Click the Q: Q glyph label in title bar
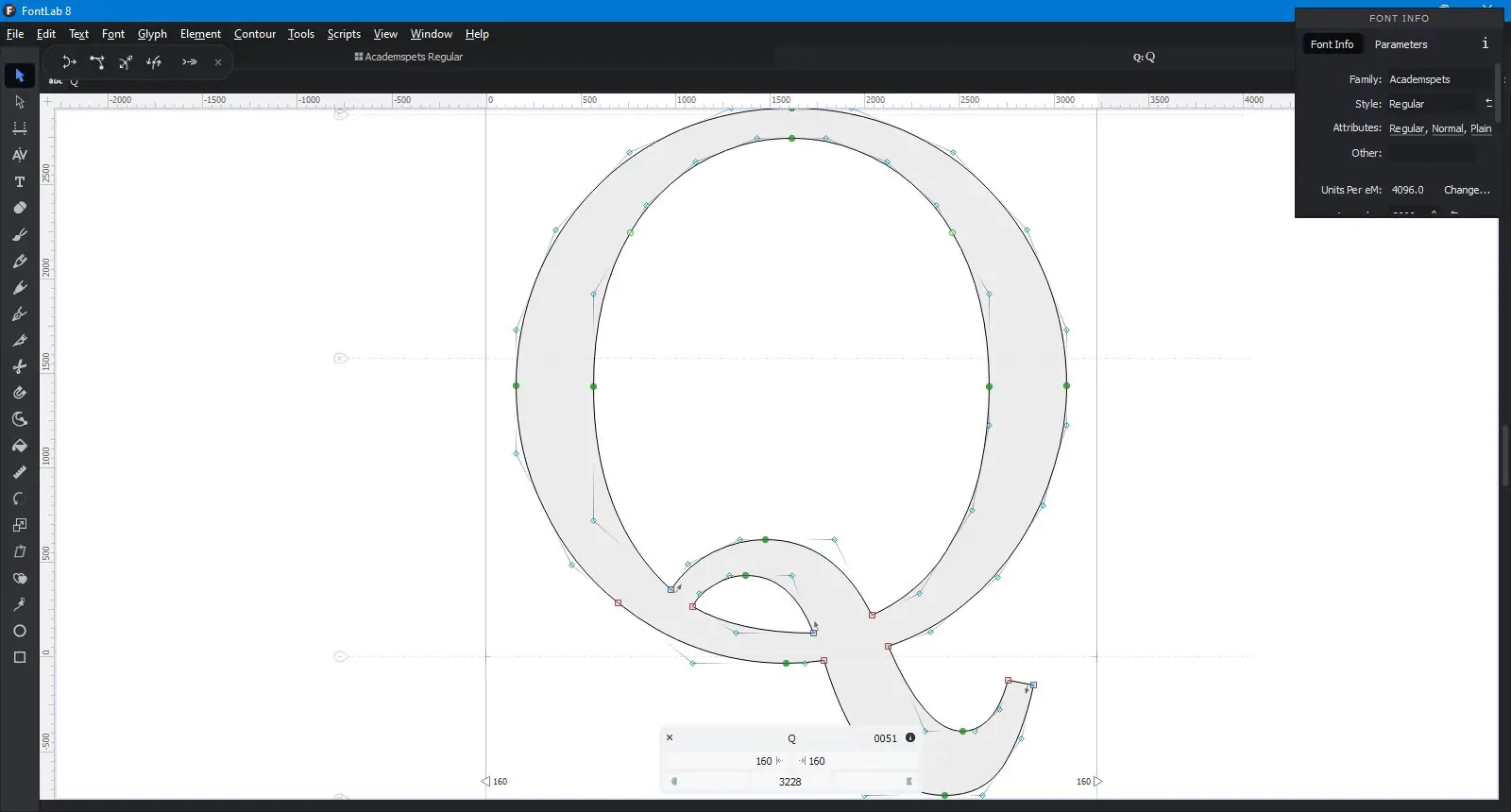1511x812 pixels. 1144,57
